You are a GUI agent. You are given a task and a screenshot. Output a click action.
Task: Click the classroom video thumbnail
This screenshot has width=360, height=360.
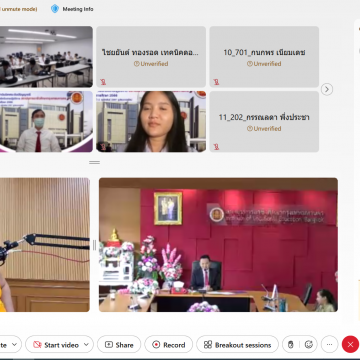[46, 57]
